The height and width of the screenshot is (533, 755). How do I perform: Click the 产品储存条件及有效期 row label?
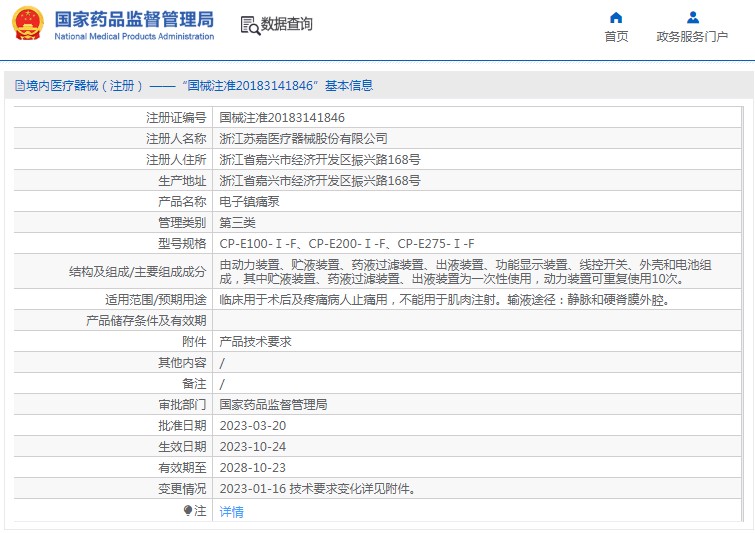pyautogui.click(x=146, y=321)
